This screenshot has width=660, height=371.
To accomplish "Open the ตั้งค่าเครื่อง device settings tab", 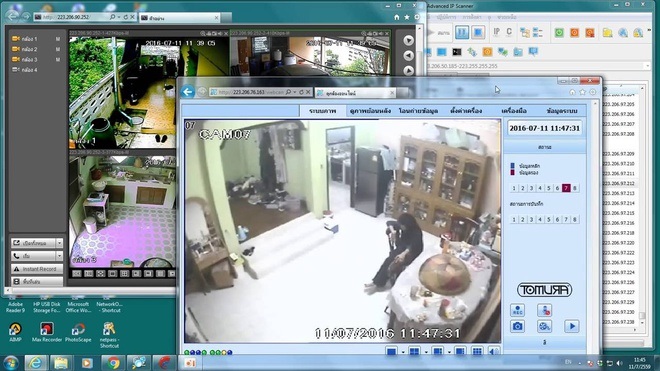I will tap(466, 111).
